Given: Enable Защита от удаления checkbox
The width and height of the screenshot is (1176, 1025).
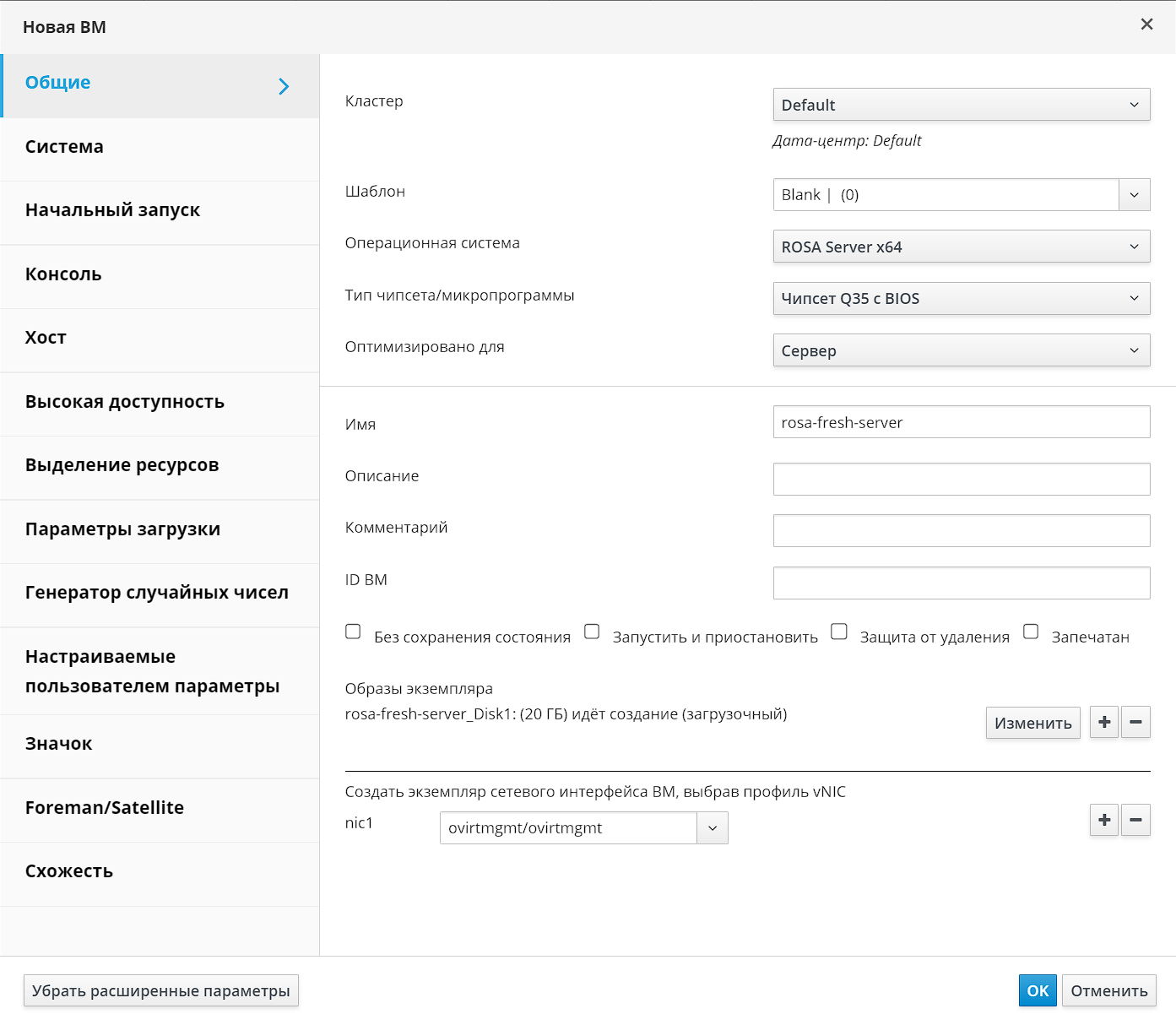Looking at the screenshot, I should [x=839, y=632].
